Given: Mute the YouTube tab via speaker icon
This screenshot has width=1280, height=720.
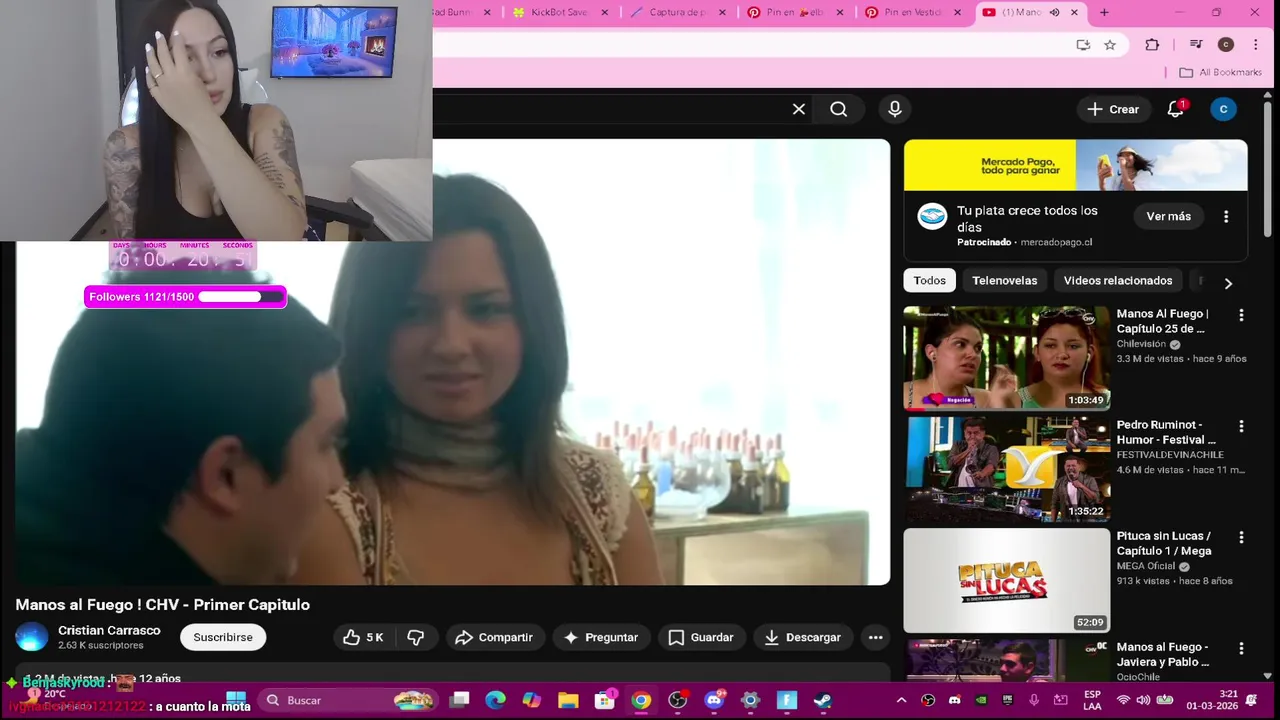Looking at the screenshot, I should [1054, 13].
